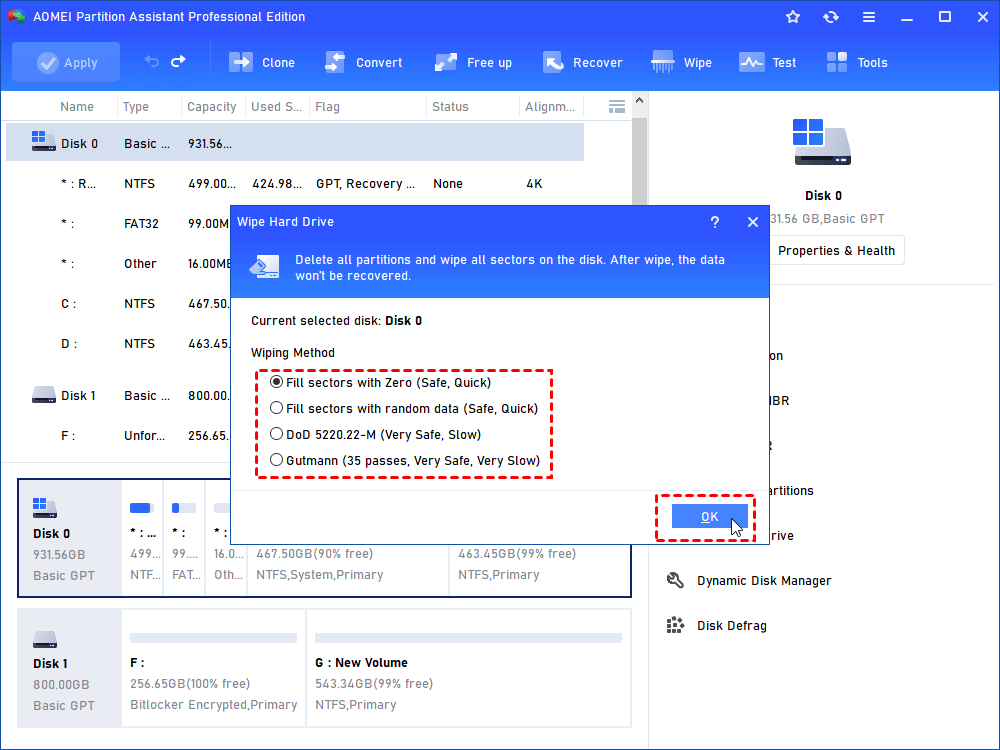Open the Recover tool
The image size is (1000, 750).
pos(583,62)
